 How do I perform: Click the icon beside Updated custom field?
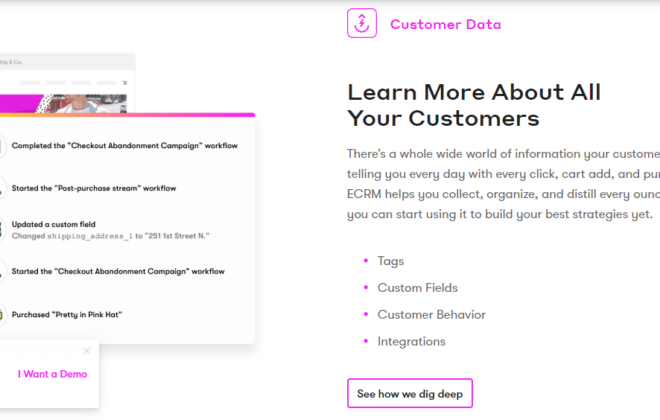click(1, 229)
